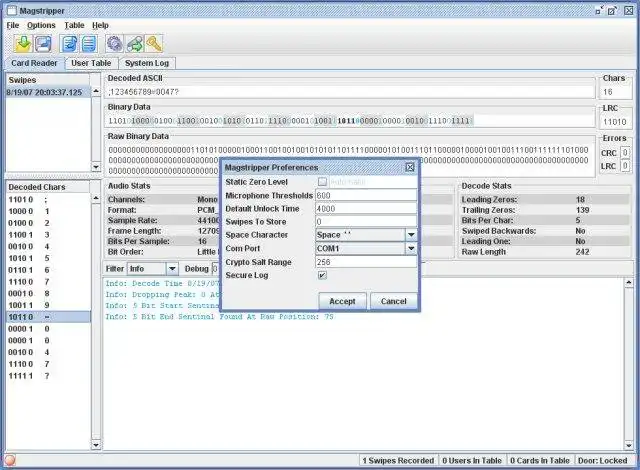This screenshot has height=470, width=640.
Task: Click the yellow folder with green arrow toolbar icon
Action: coord(23,43)
